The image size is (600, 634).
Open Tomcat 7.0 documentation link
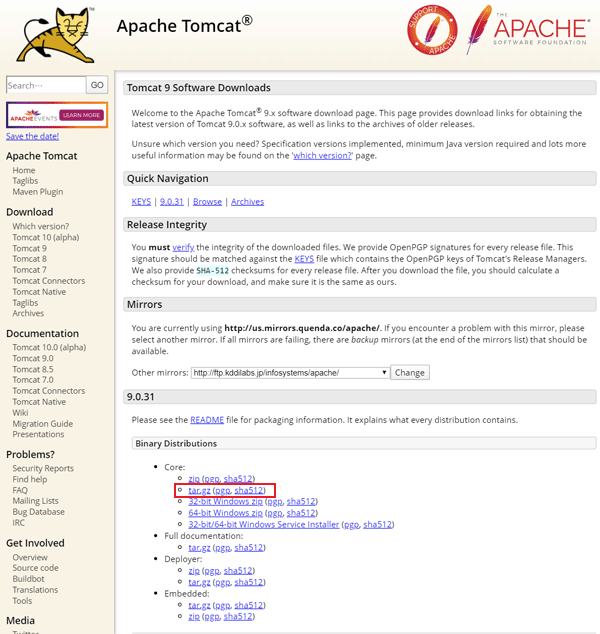tap(33, 380)
